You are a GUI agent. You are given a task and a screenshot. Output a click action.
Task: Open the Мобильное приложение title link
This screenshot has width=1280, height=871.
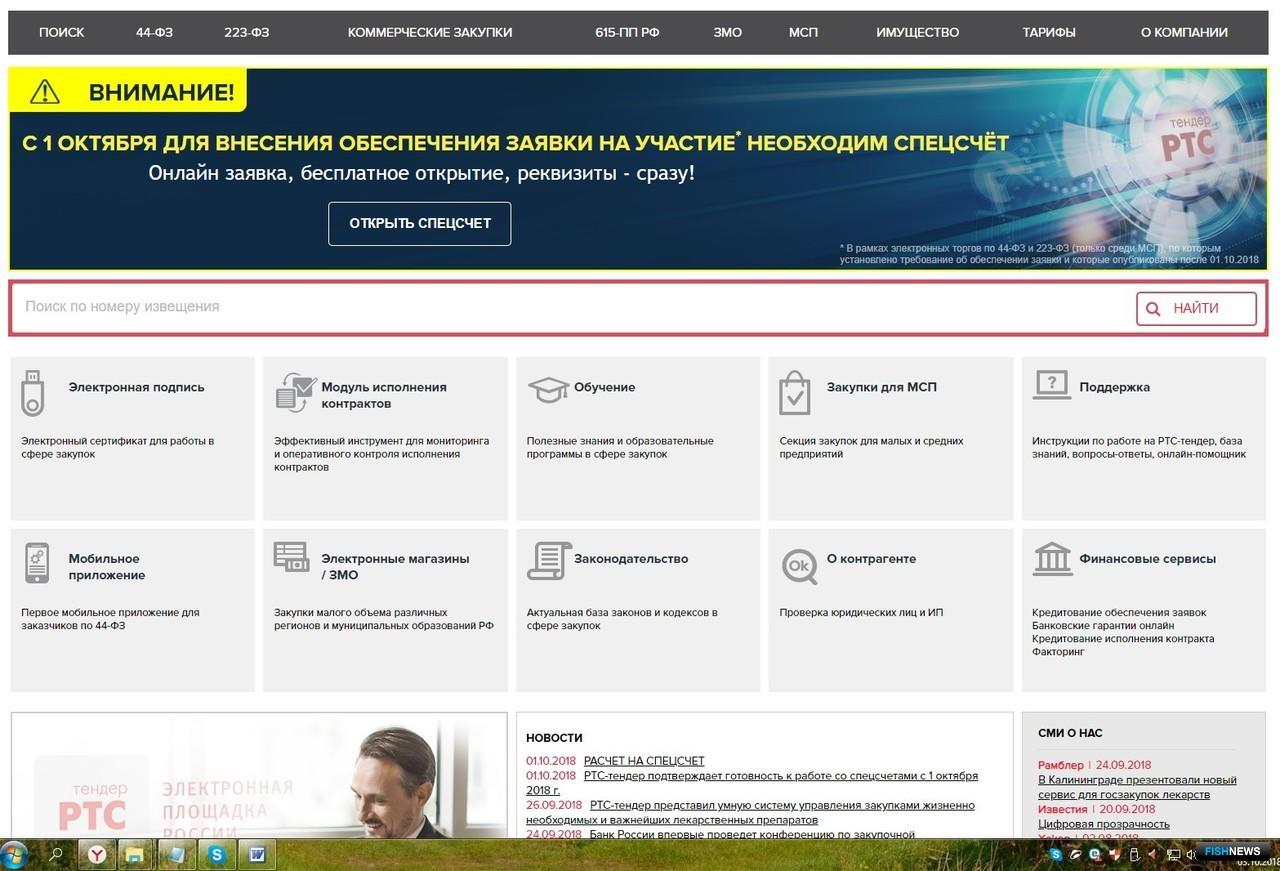tap(106, 567)
